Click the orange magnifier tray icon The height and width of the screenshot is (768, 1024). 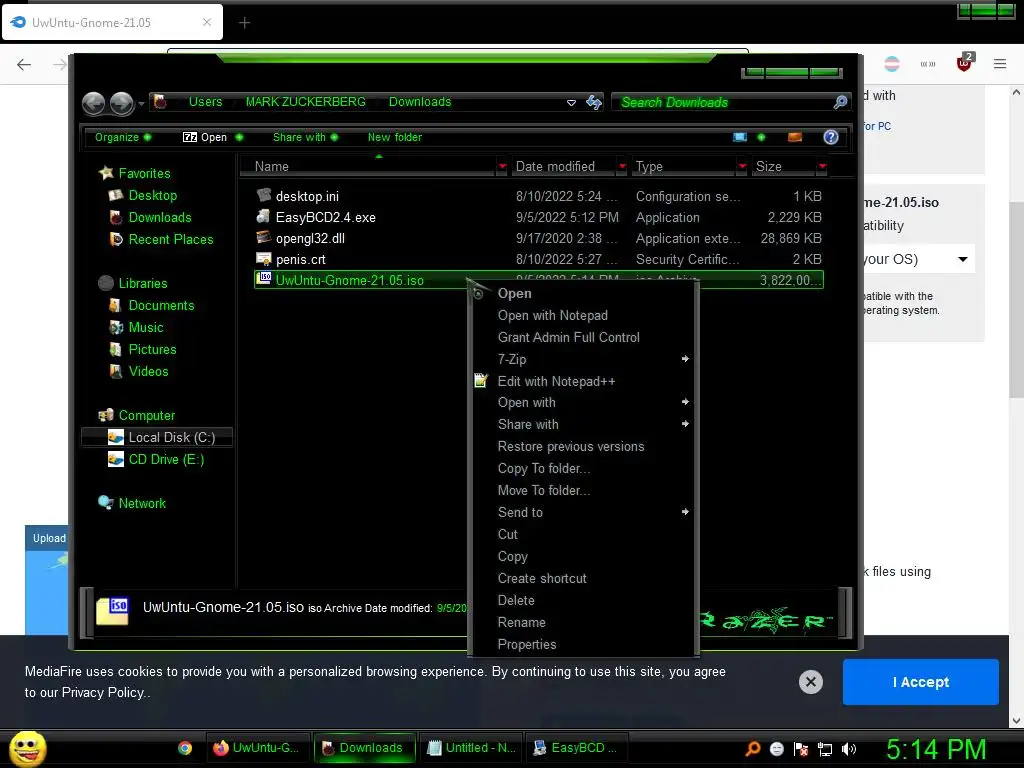[x=752, y=749]
